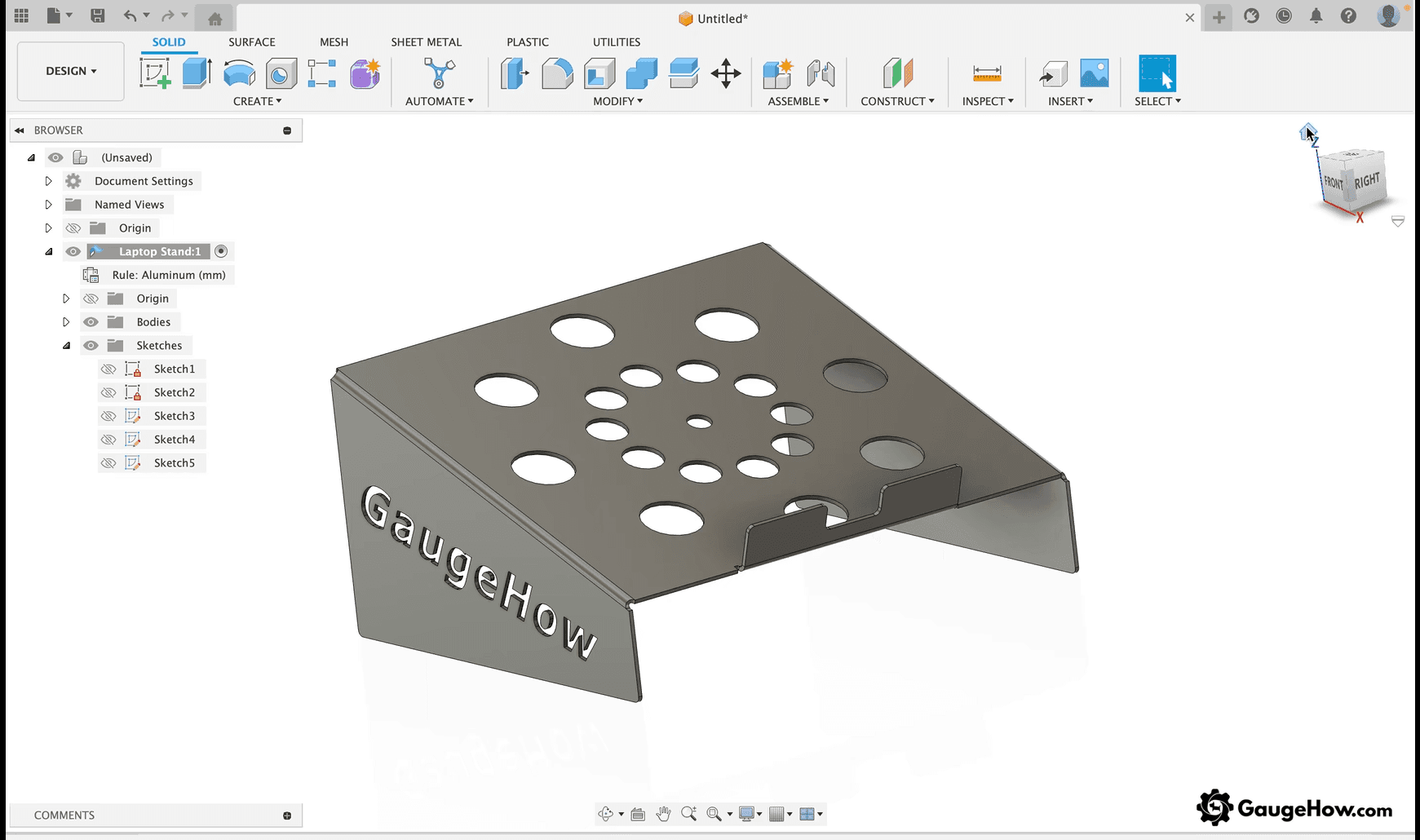
Task: Select the Fillet tool in Modify section
Action: point(557,73)
